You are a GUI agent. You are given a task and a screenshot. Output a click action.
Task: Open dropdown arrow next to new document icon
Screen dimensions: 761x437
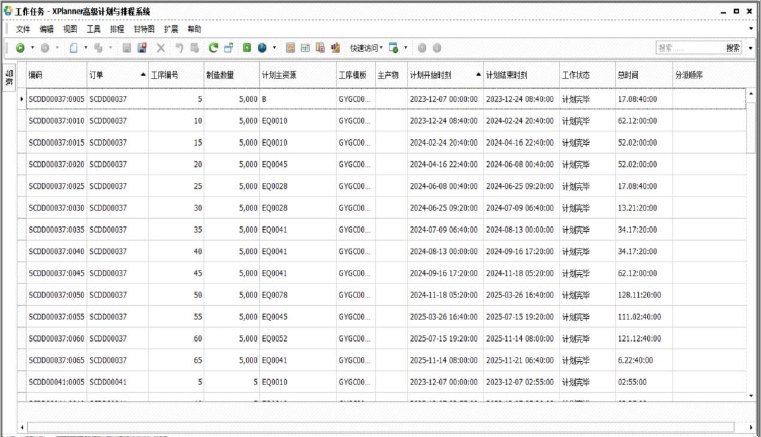coord(86,48)
